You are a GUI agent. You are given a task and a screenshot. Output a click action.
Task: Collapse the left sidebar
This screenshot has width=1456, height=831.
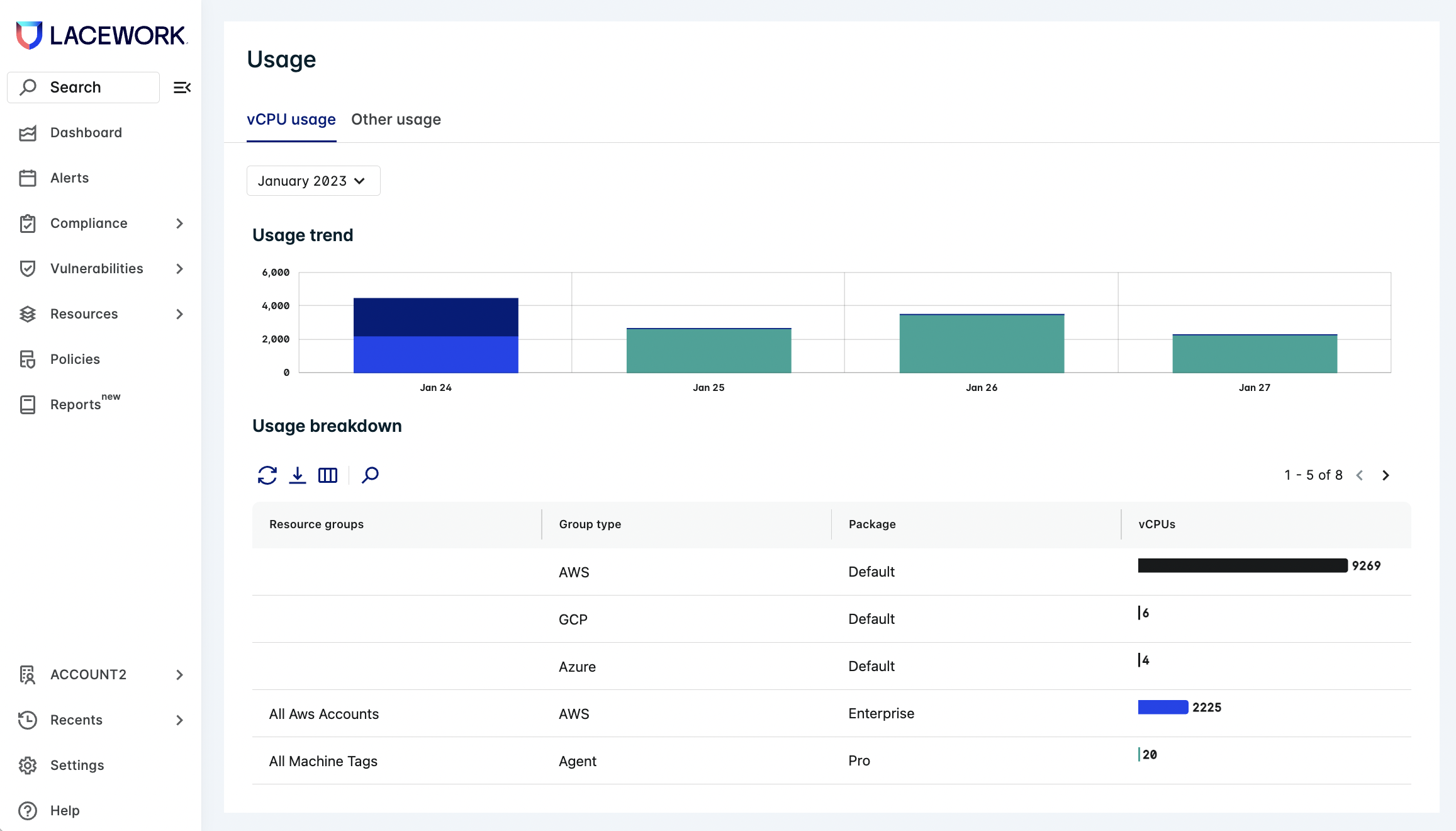point(182,87)
